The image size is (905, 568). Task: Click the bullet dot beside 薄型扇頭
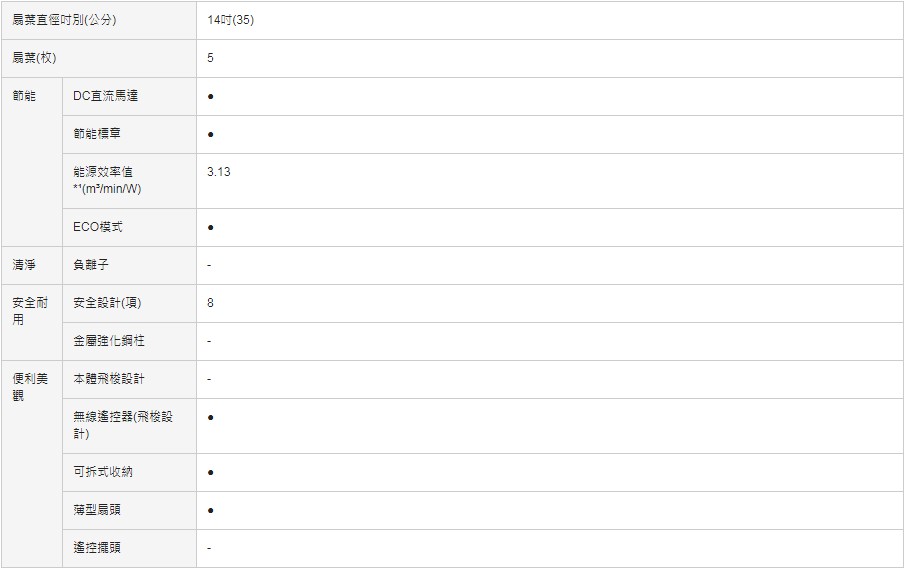point(211,511)
